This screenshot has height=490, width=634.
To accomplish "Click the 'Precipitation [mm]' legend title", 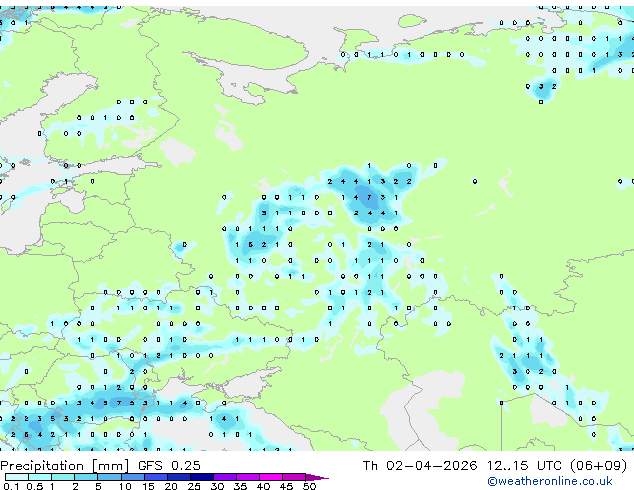I will pyautogui.click(x=64, y=466).
